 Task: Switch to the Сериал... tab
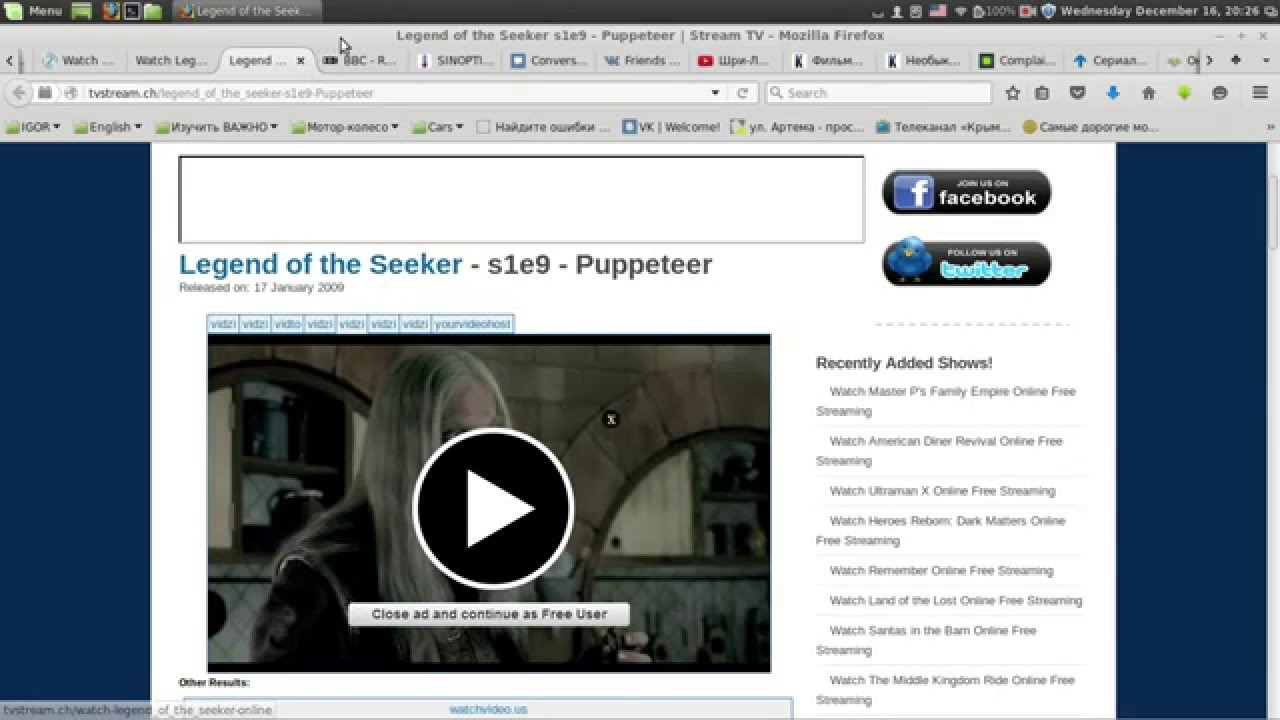point(1112,60)
